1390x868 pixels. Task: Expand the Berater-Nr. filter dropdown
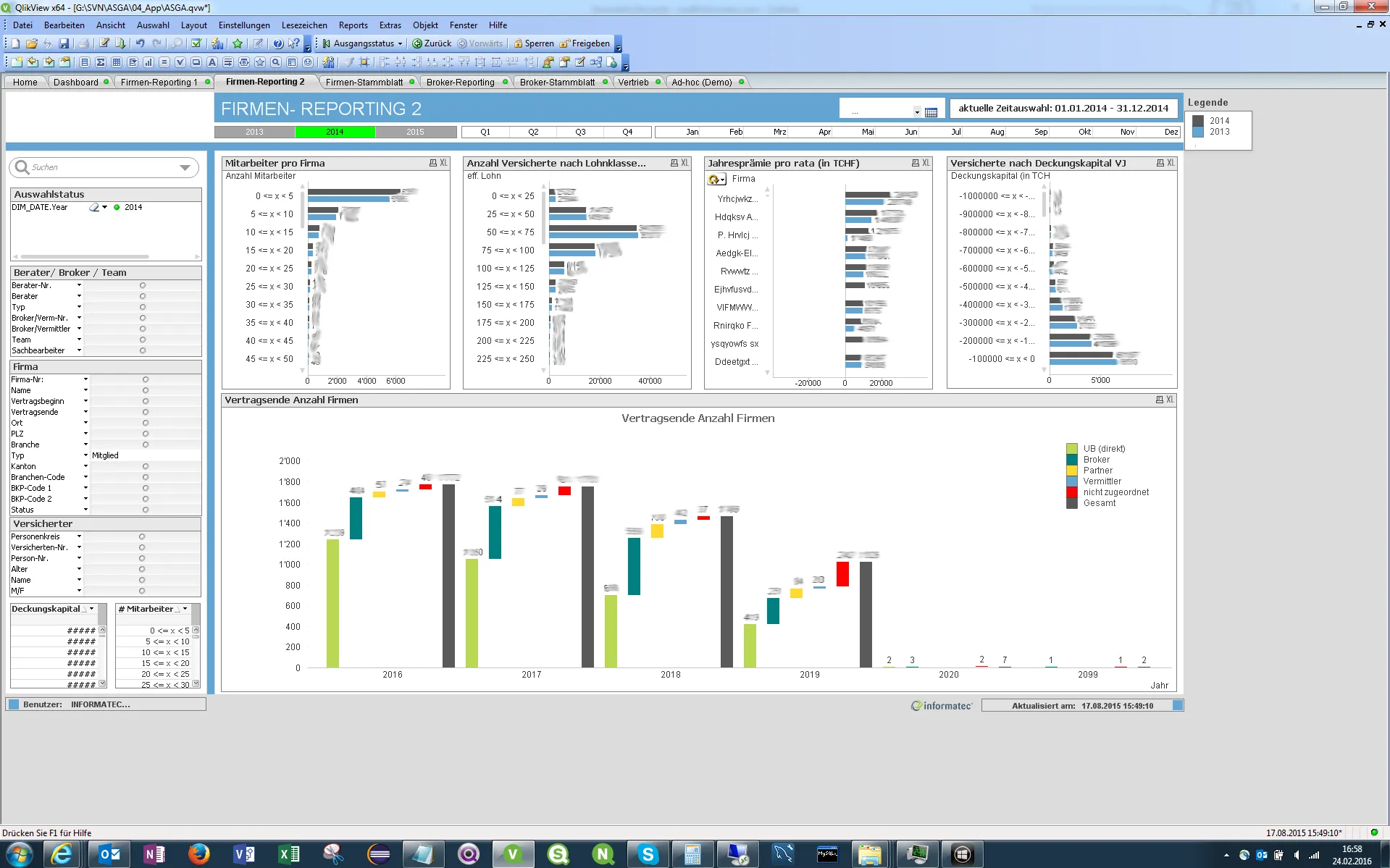tap(79, 285)
